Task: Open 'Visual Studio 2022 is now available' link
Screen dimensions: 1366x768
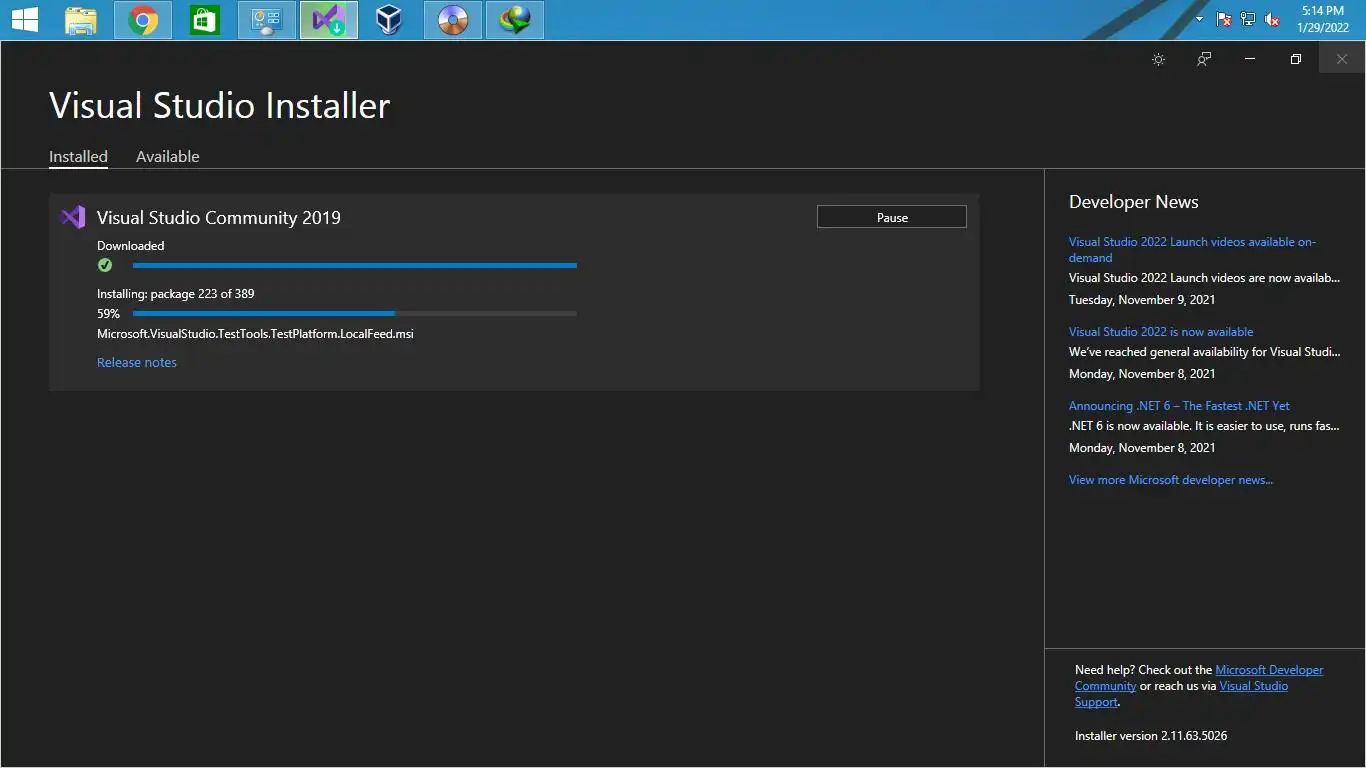Action: pyautogui.click(x=1161, y=331)
